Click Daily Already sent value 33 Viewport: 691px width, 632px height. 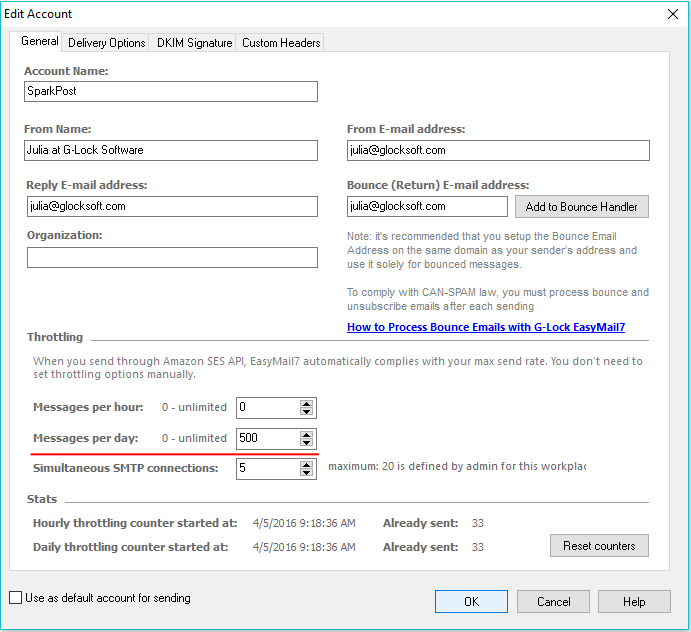click(478, 547)
